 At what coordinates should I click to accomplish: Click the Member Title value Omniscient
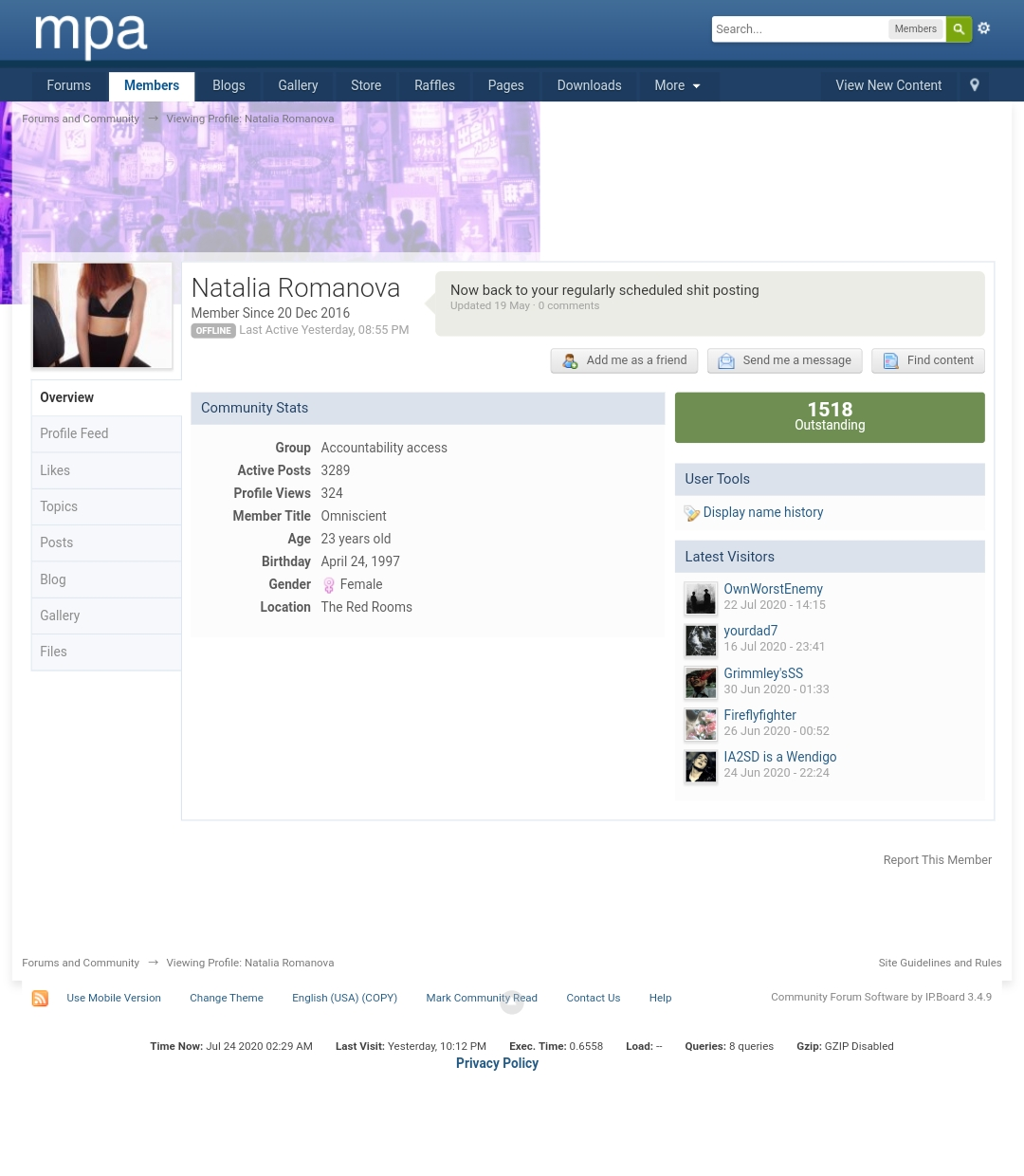point(354,516)
